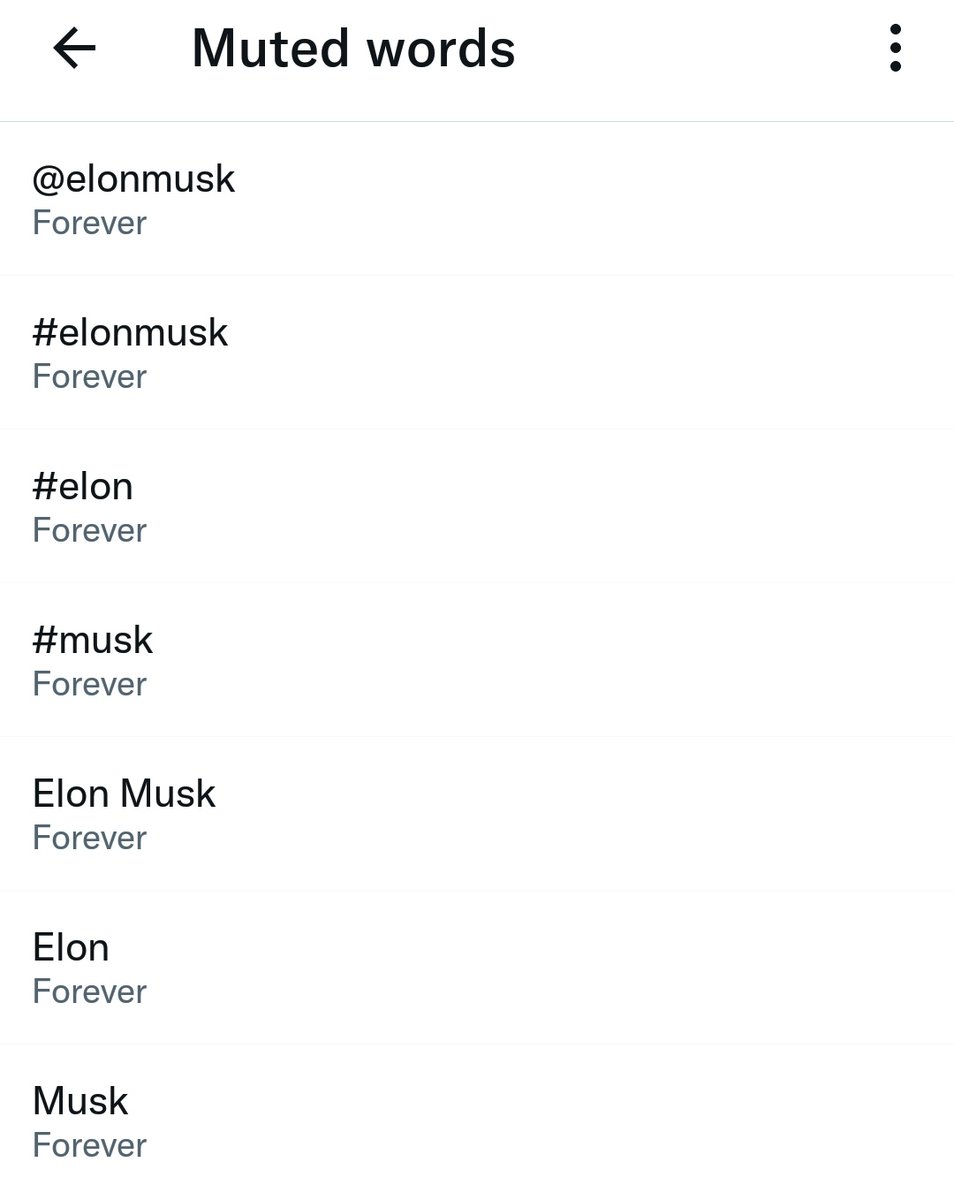Tap Forever text below the Elon entry

click(x=89, y=992)
